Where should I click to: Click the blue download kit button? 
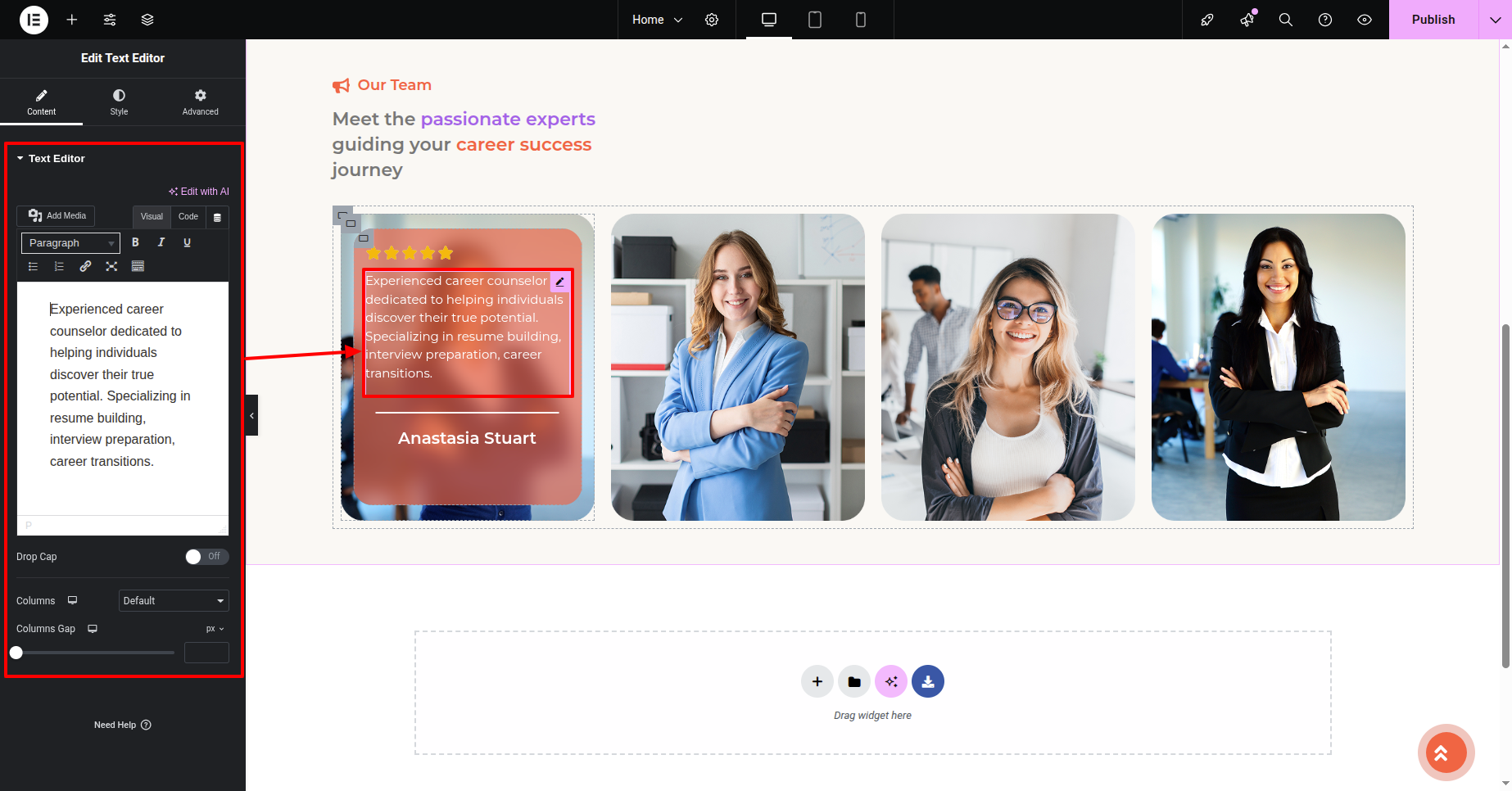pos(928,681)
